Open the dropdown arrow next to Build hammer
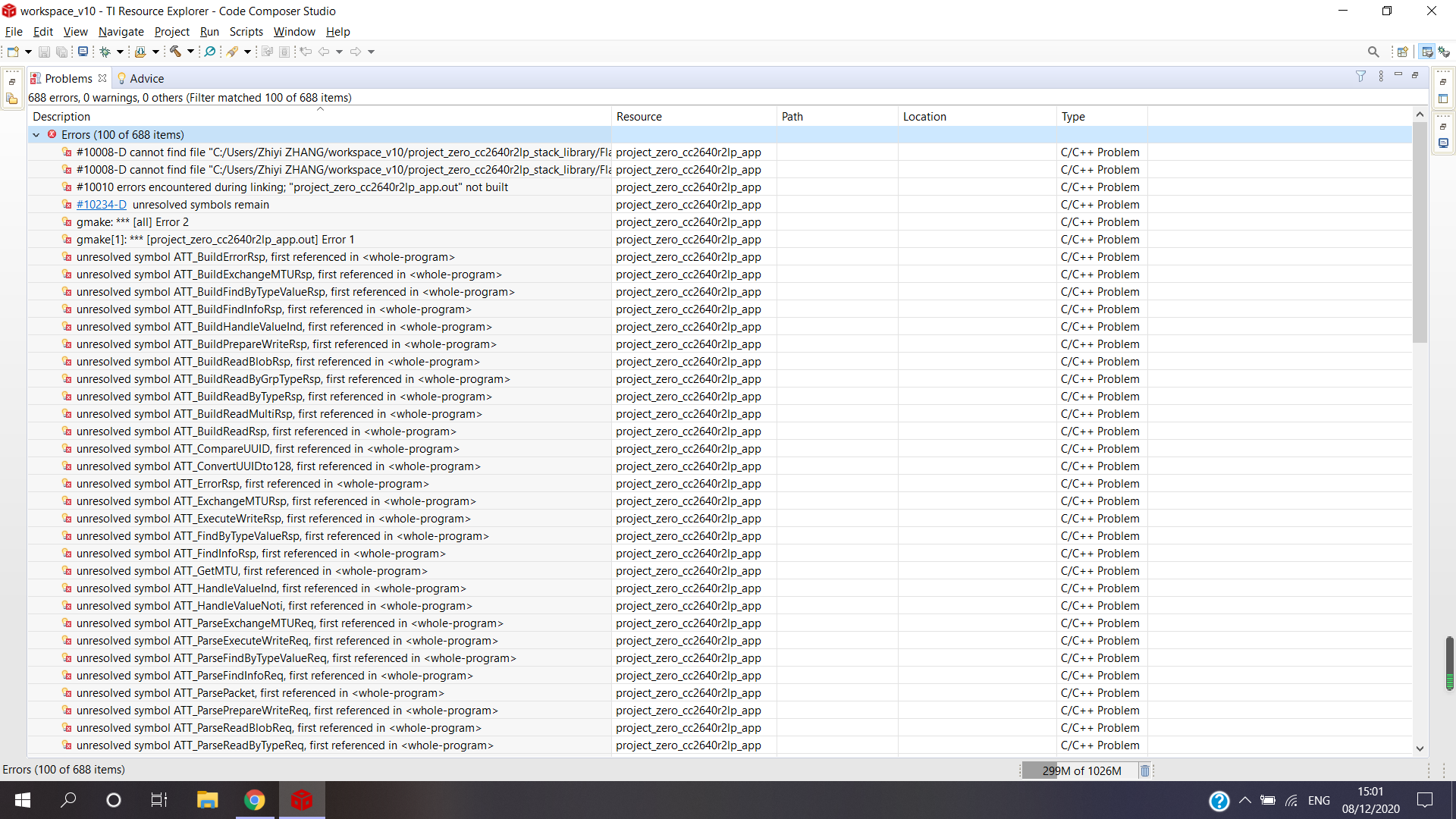 click(x=190, y=52)
